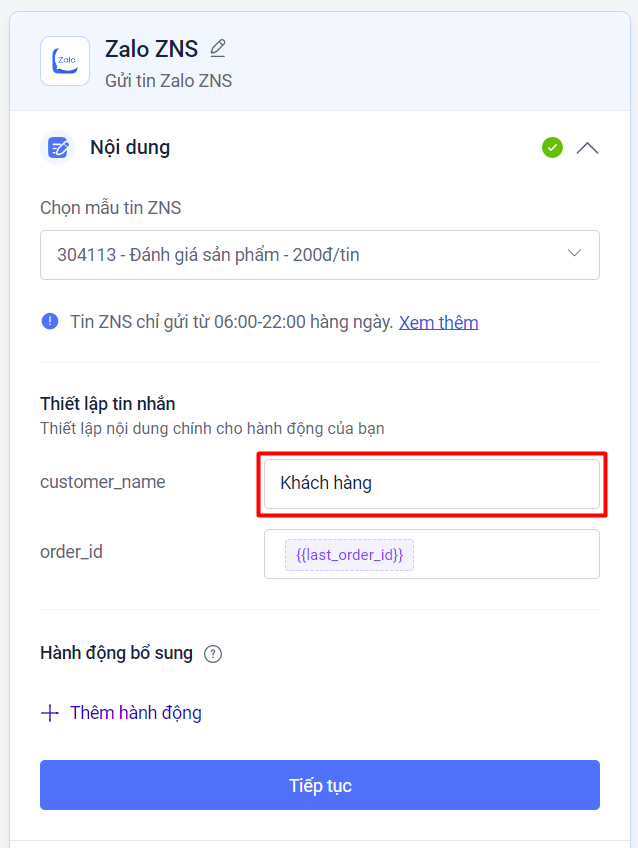Viewport: 638px width, 848px height.
Task: Click the Zalo app logo icon
Action: click(65, 61)
